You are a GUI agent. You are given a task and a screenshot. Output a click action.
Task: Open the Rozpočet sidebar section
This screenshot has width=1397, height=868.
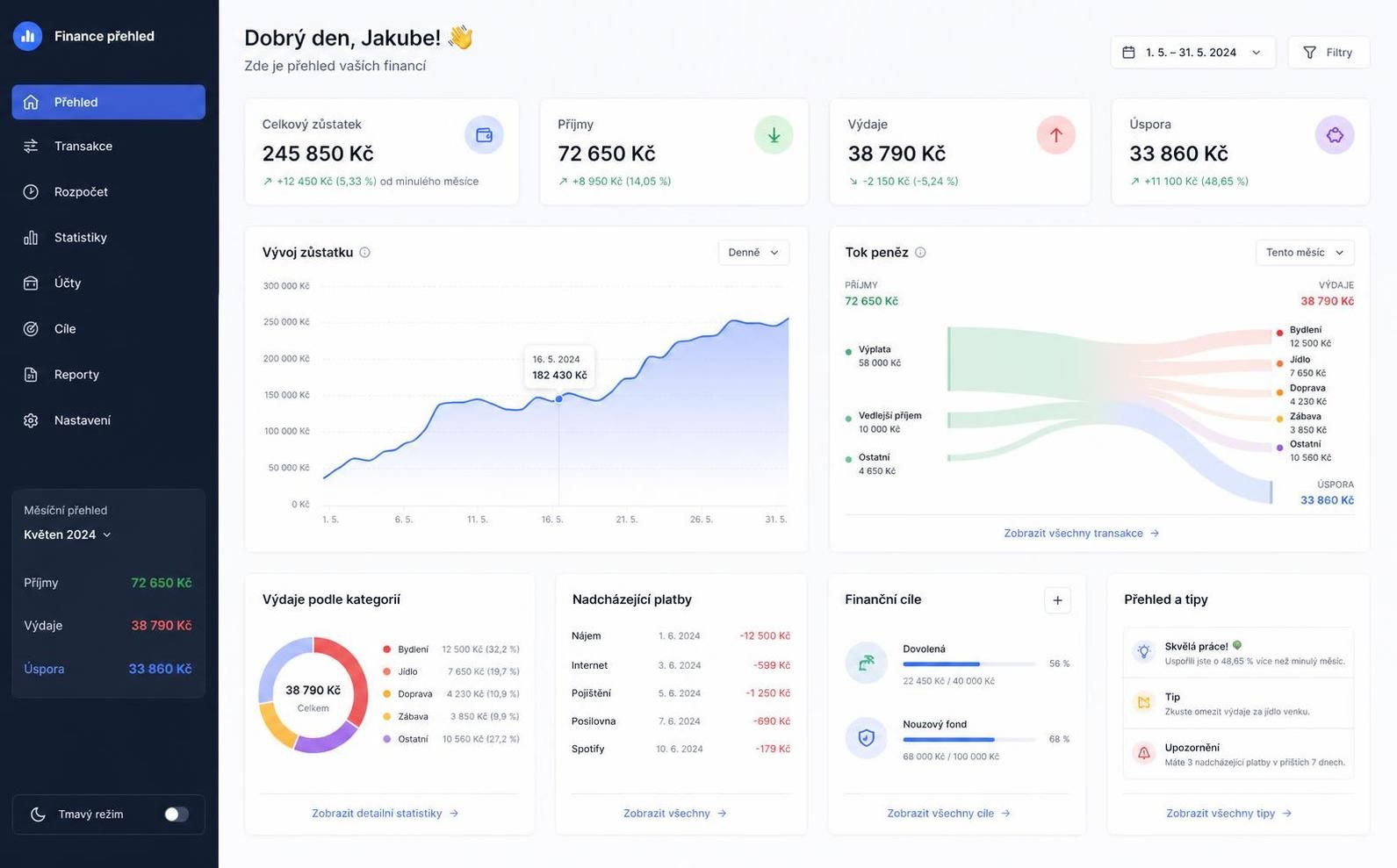(109, 191)
